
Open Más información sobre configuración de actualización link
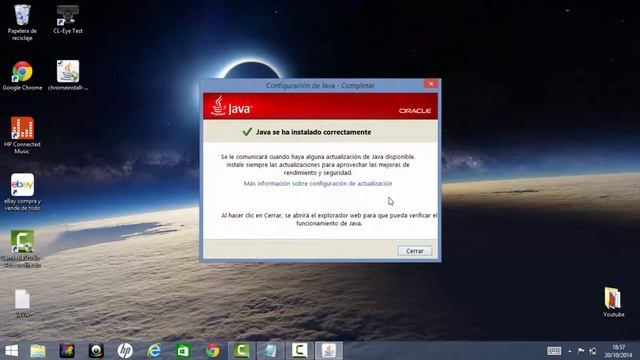click(318, 184)
